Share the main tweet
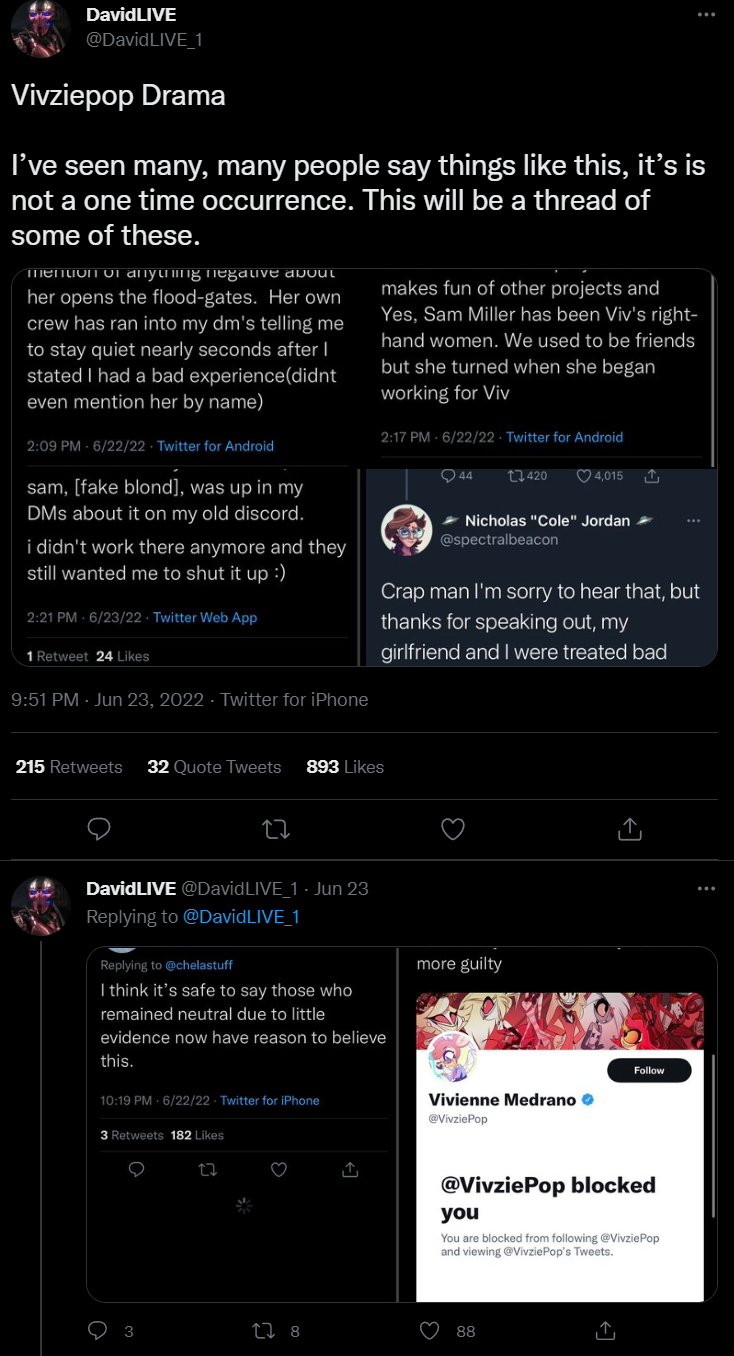 click(x=629, y=829)
